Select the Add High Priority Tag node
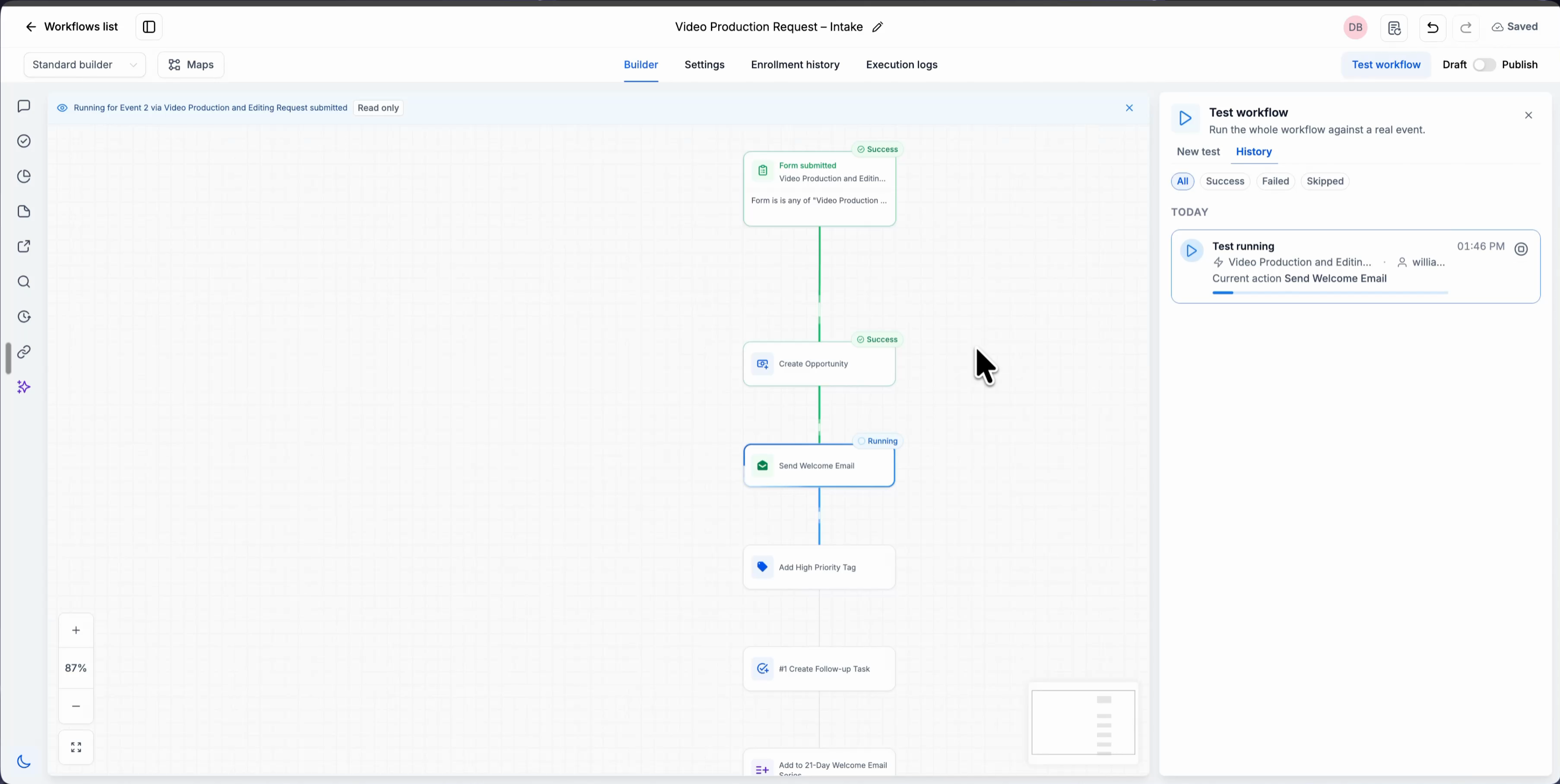The image size is (1560, 784). pyautogui.click(x=819, y=567)
